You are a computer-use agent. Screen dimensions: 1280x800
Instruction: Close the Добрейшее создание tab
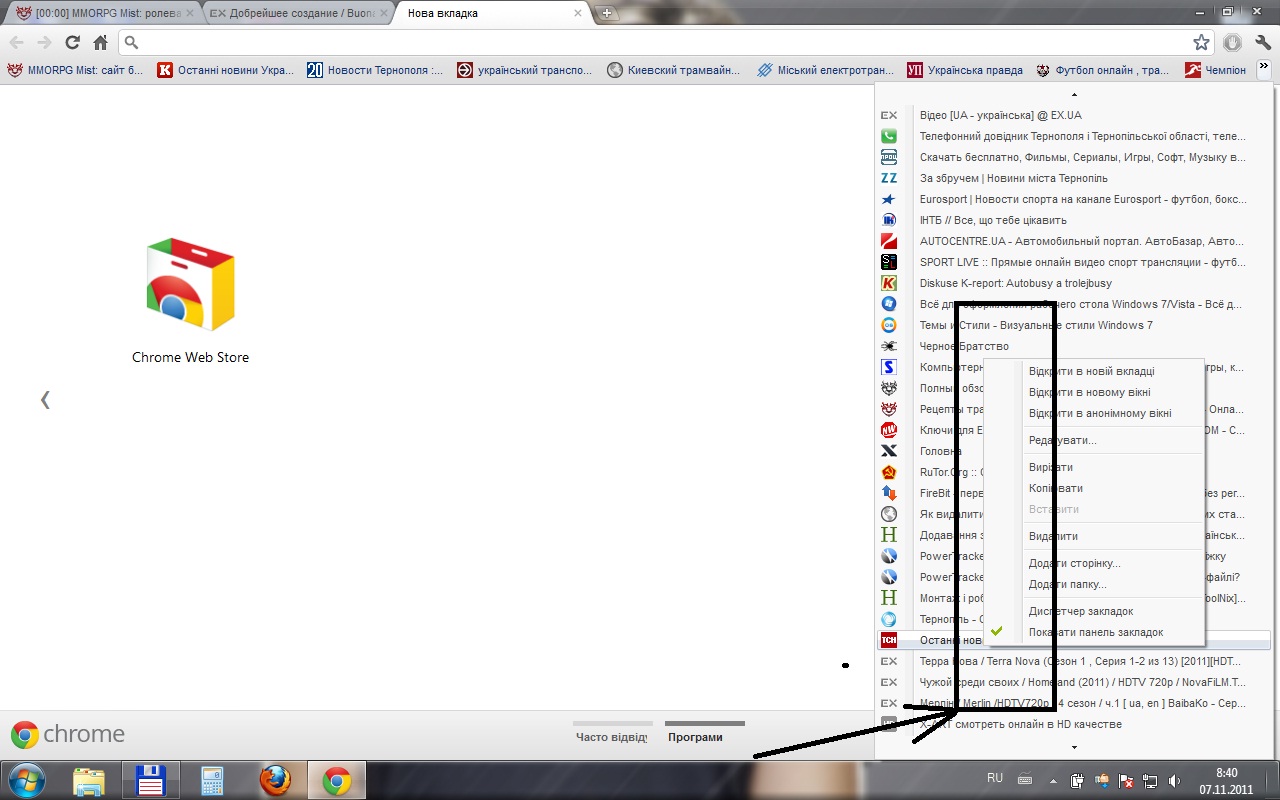(x=383, y=14)
